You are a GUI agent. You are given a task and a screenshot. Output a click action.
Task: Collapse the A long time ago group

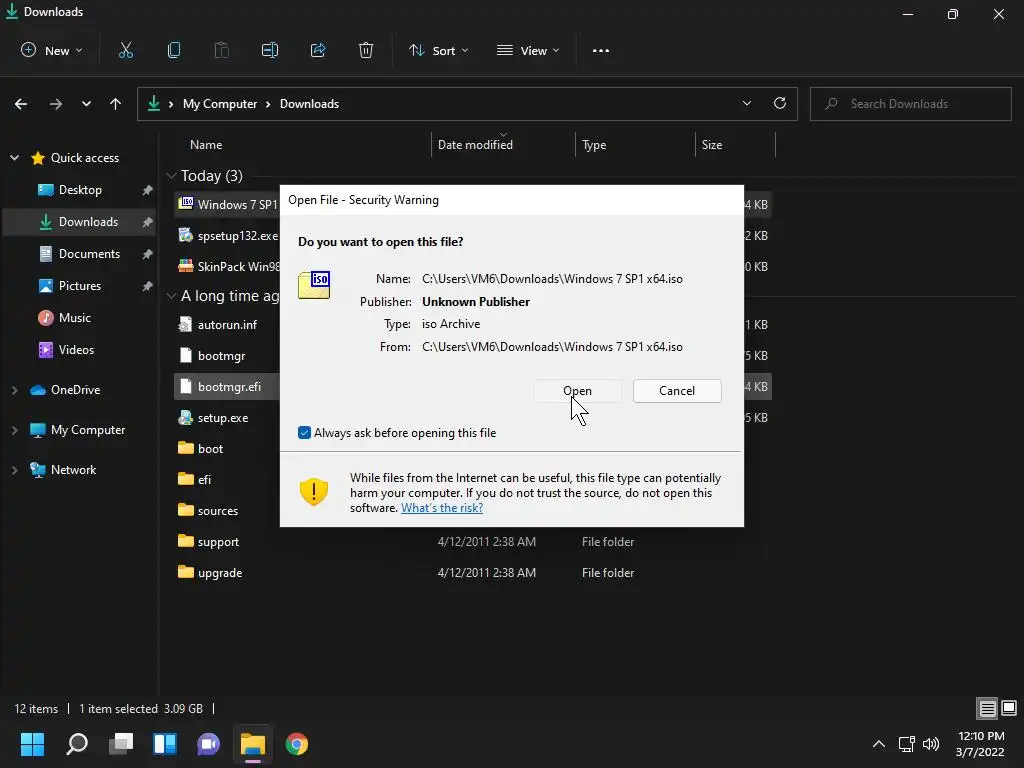coord(172,296)
